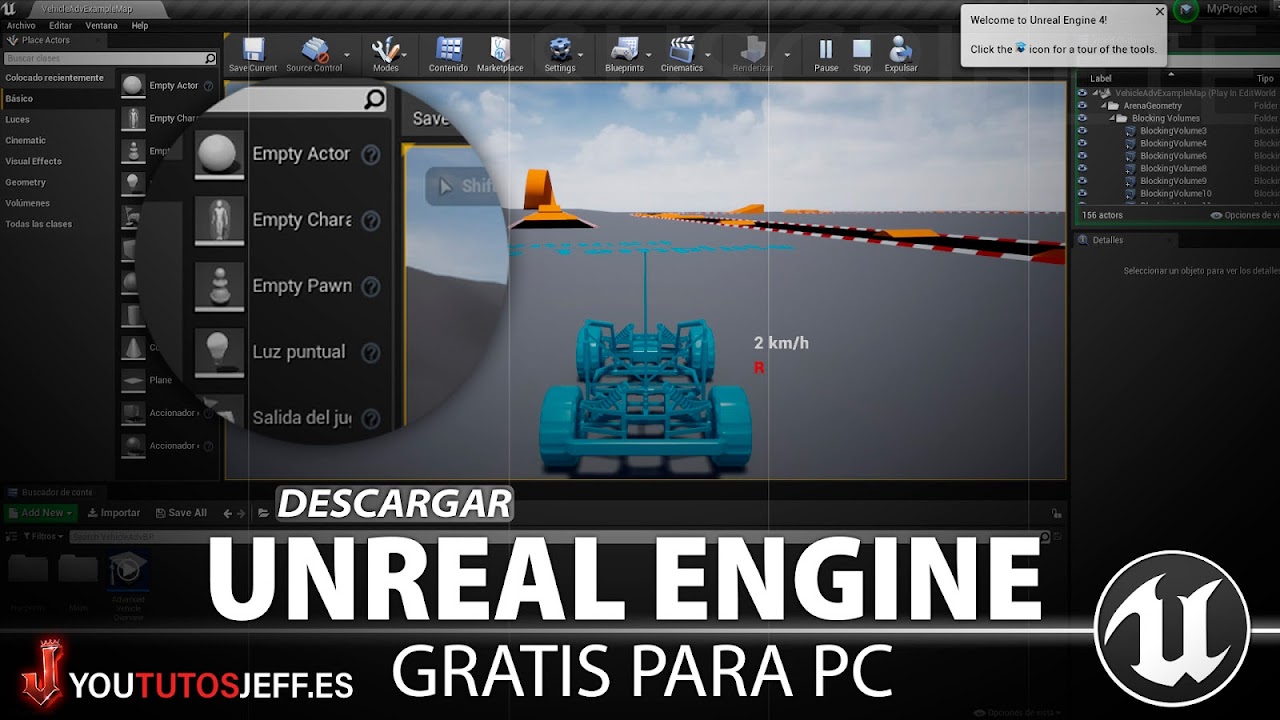Open the Editar menu
The image size is (1280, 720).
(x=60, y=26)
